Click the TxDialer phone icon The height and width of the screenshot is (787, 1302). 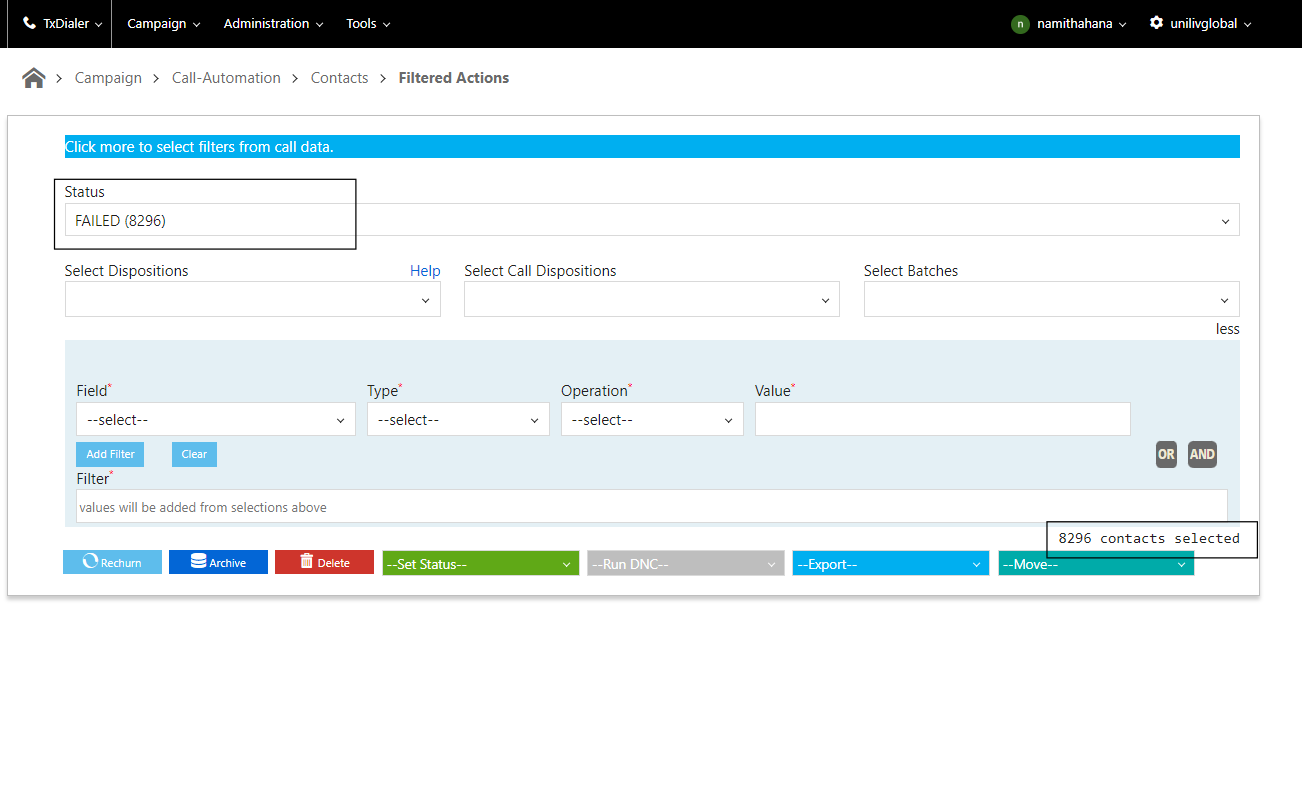click(x=30, y=23)
